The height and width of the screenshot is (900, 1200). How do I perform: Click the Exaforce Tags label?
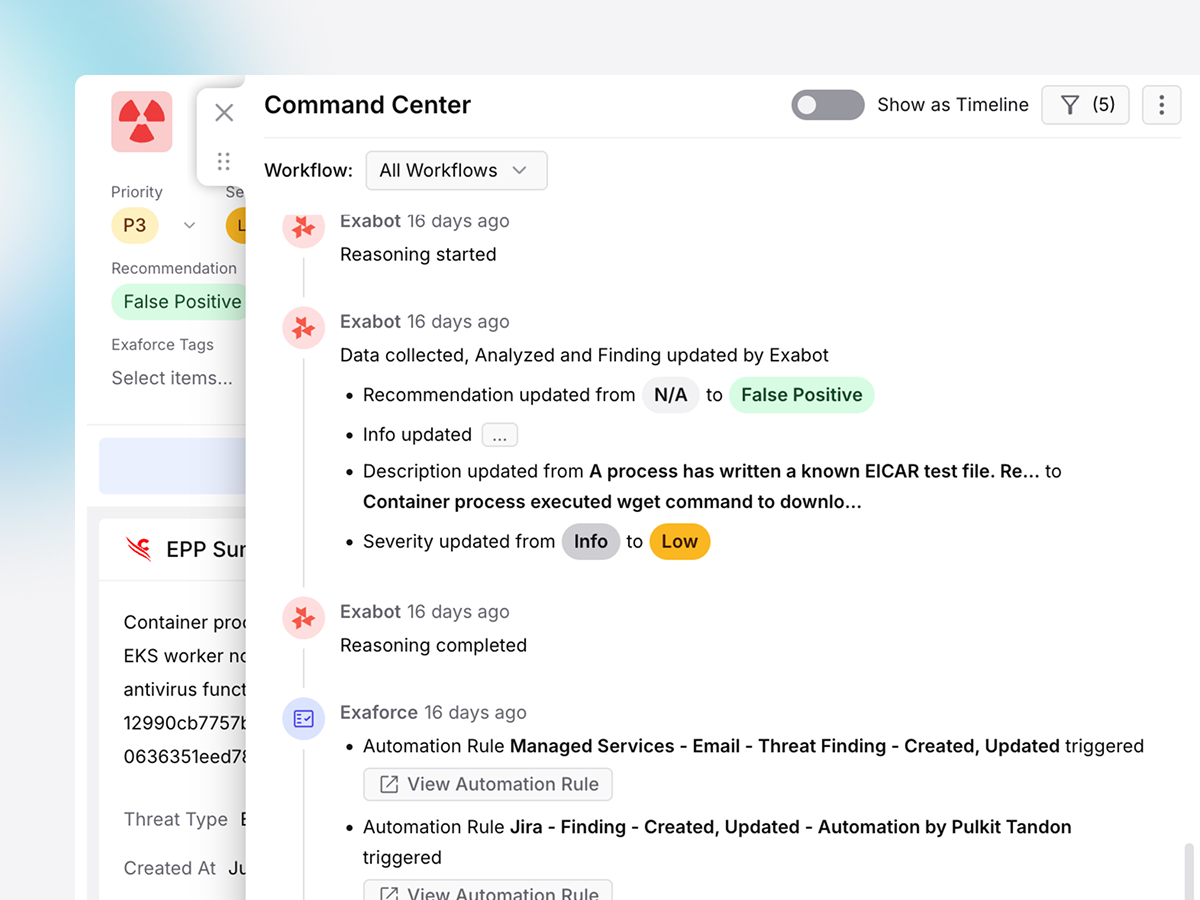click(162, 345)
